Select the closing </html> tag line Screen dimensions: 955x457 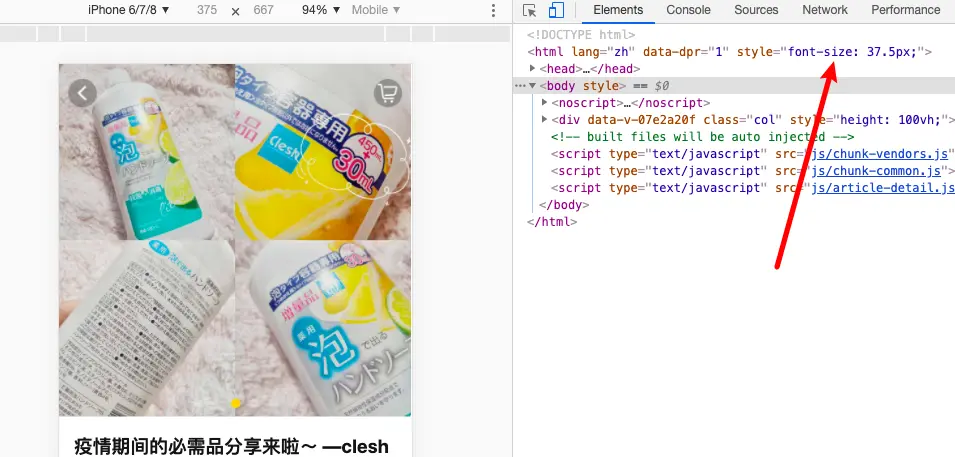(x=552, y=222)
